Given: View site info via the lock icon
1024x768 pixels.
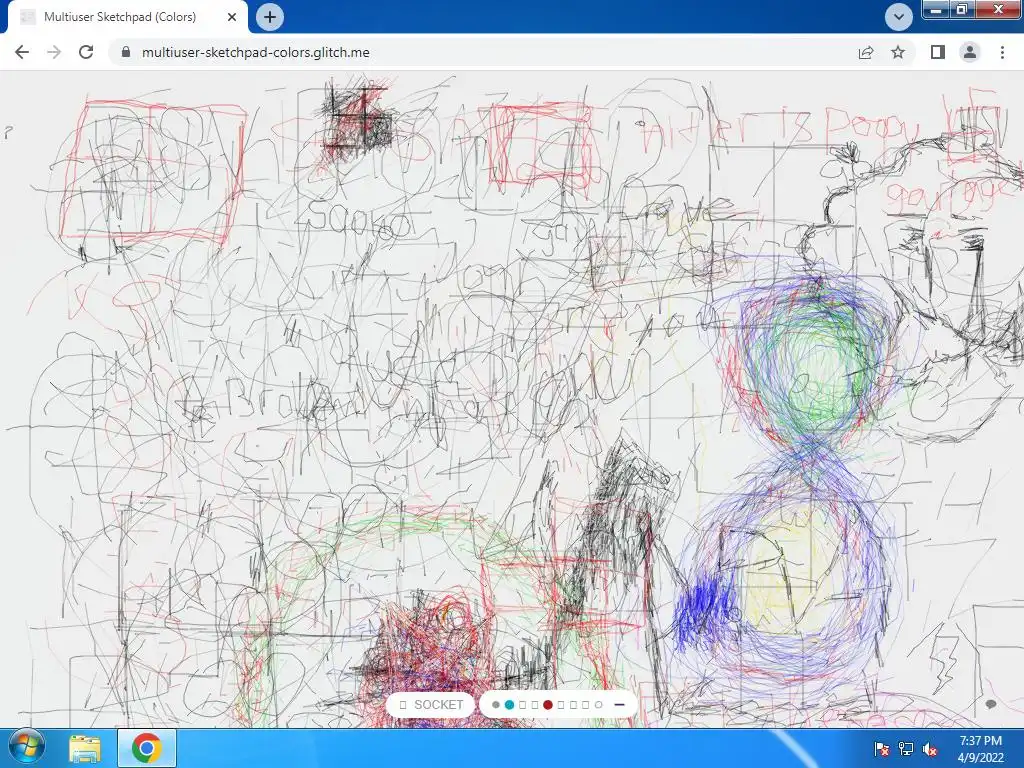Looking at the screenshot, I should click(x=127, y=52).
